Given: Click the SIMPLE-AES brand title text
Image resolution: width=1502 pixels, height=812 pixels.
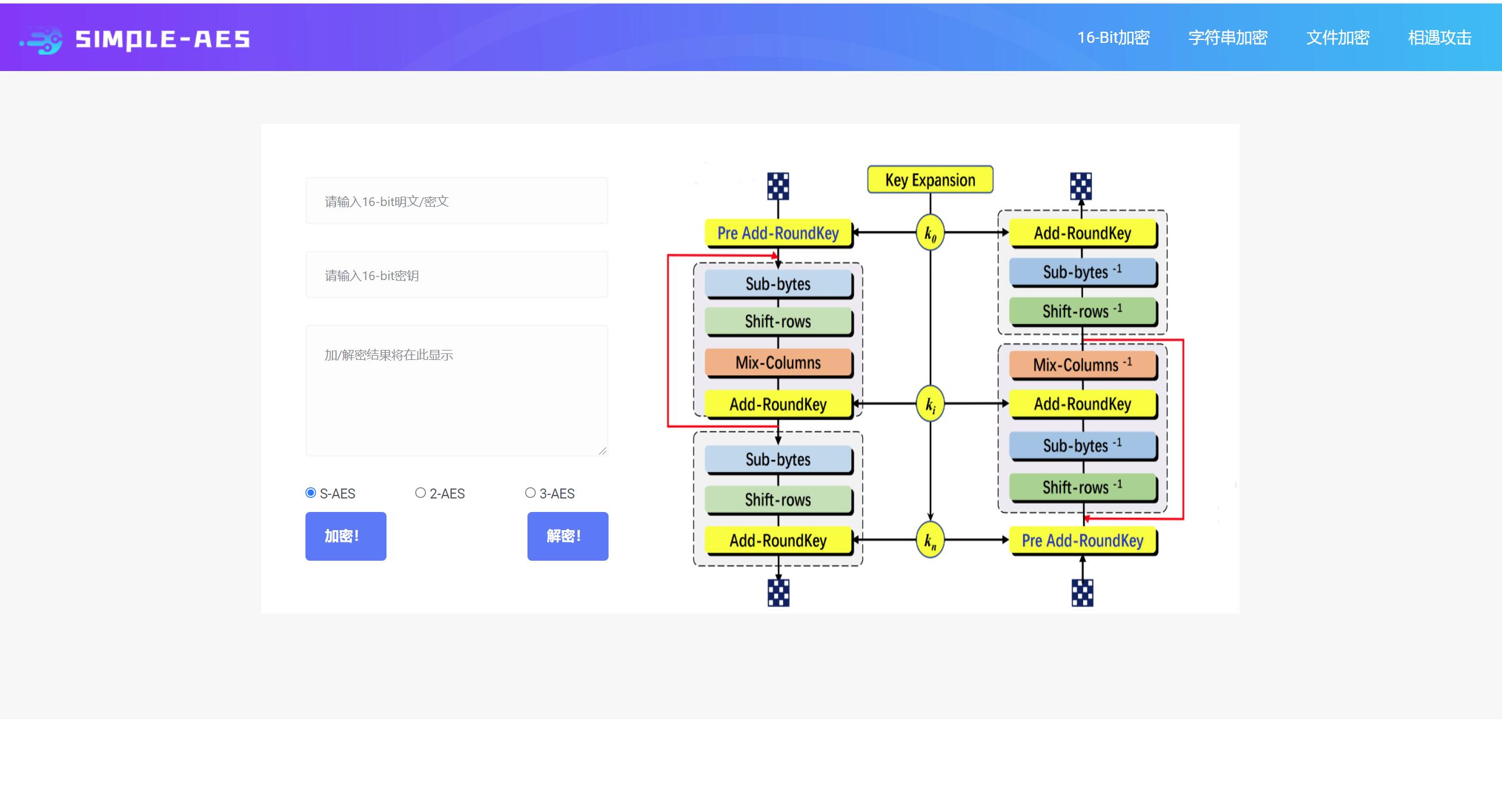Looking at the screenshot, I should 163,39.
